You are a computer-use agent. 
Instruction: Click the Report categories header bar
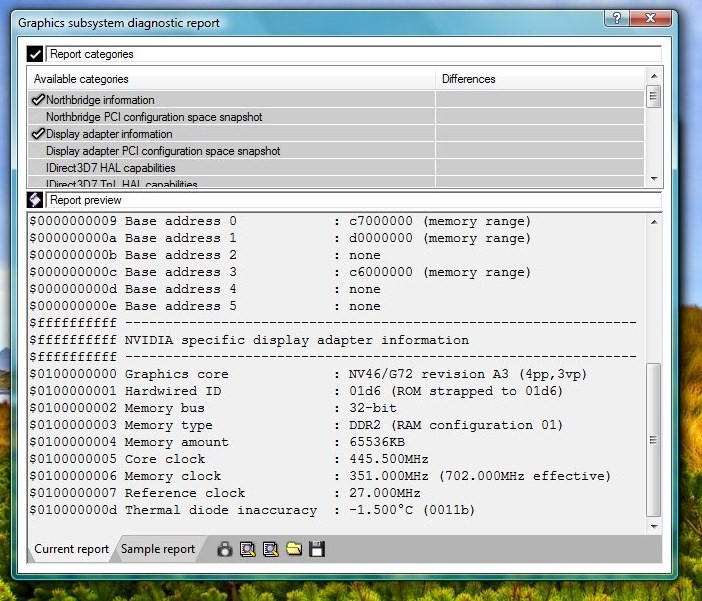coord(354,54)
